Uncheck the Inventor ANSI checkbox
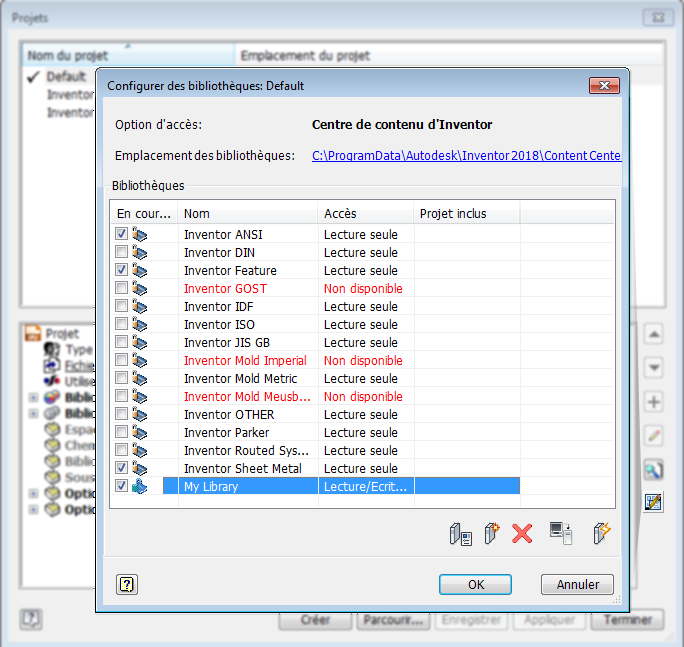The height and width of the screenshot is (647, 684). [121, 233]
